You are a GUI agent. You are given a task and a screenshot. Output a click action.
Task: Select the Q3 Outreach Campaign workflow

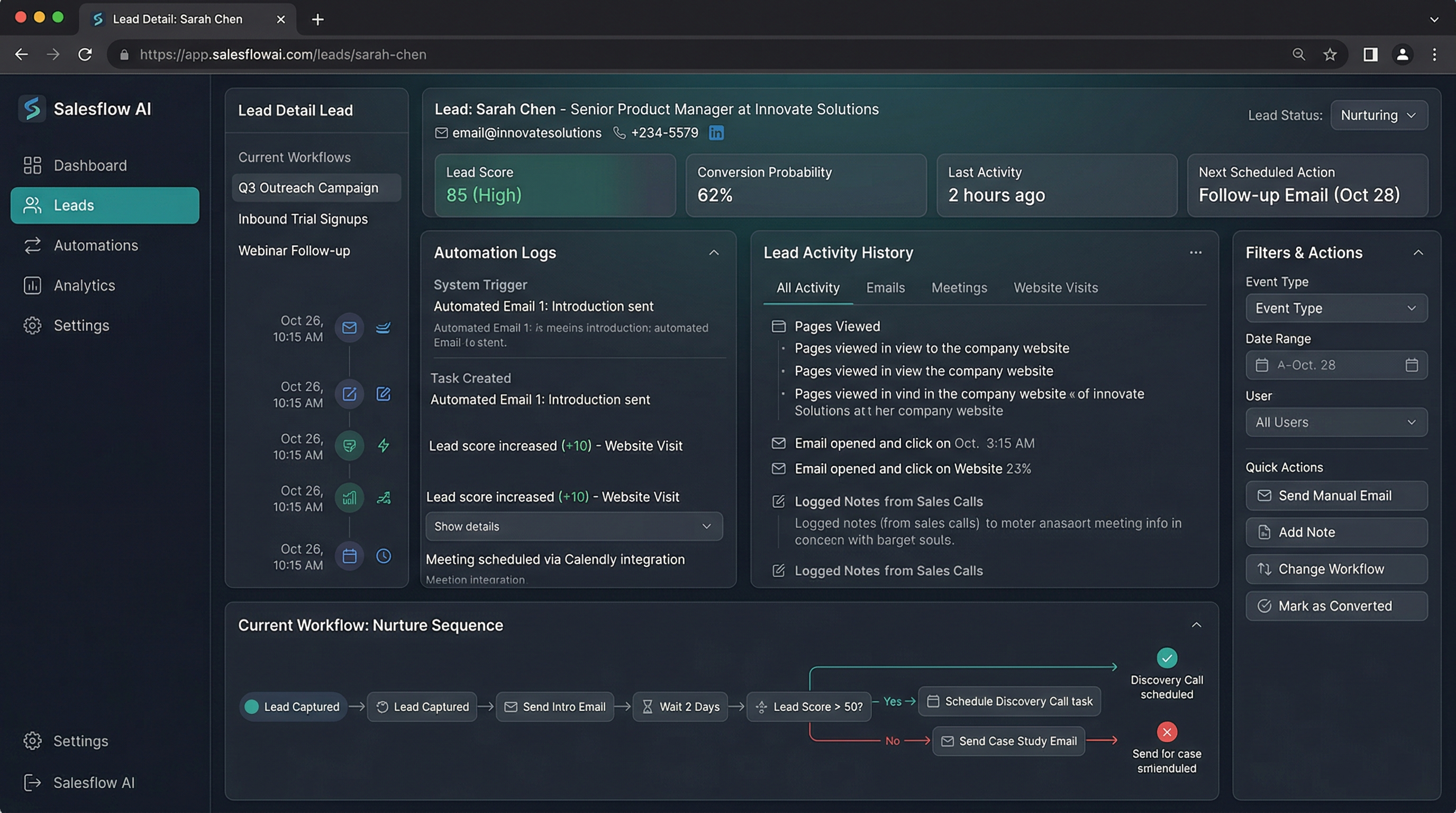pyautogui.click(x=308, y=187)
